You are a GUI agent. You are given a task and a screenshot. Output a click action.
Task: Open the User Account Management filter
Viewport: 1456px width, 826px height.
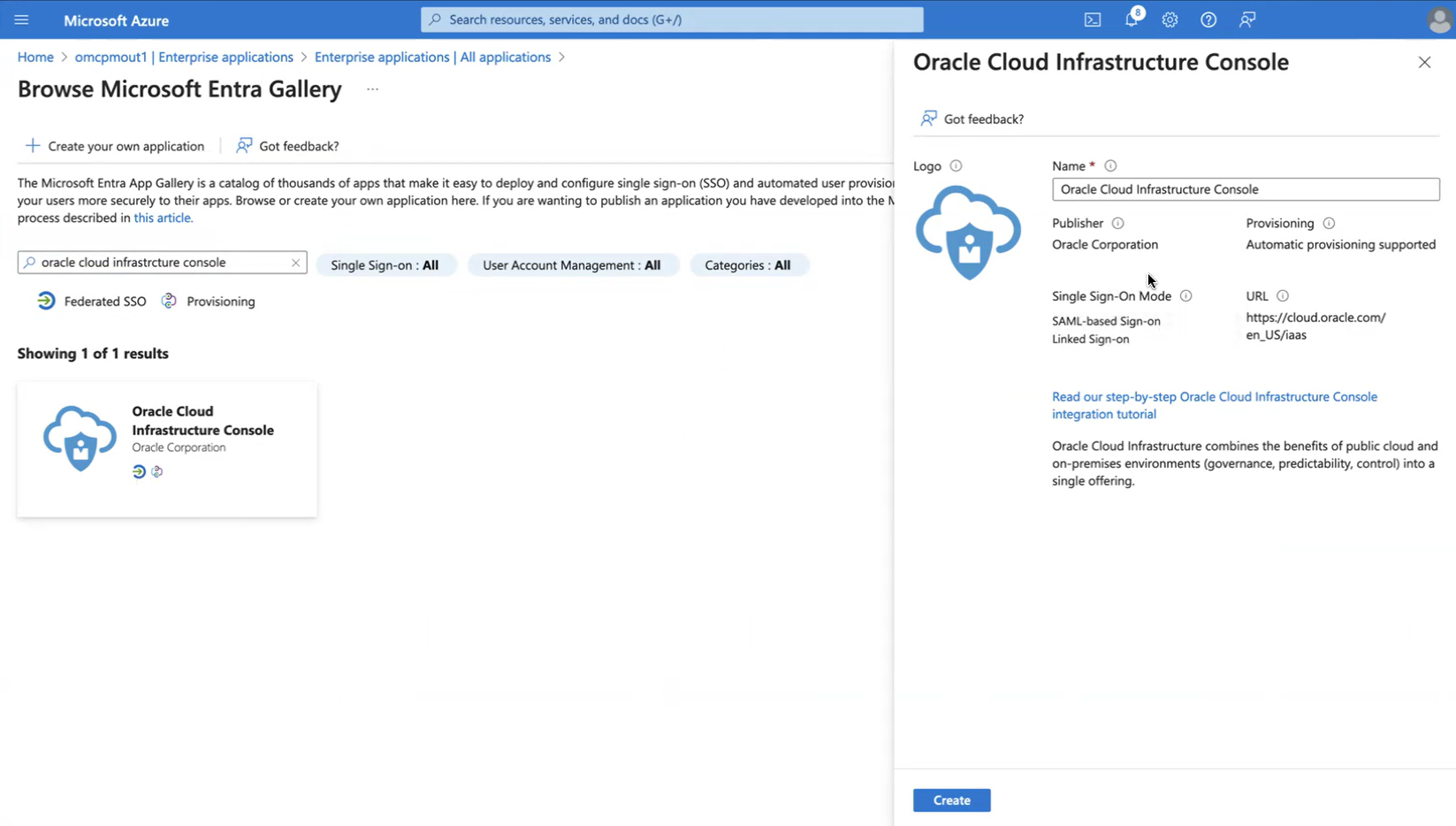[x=572, y=264]
